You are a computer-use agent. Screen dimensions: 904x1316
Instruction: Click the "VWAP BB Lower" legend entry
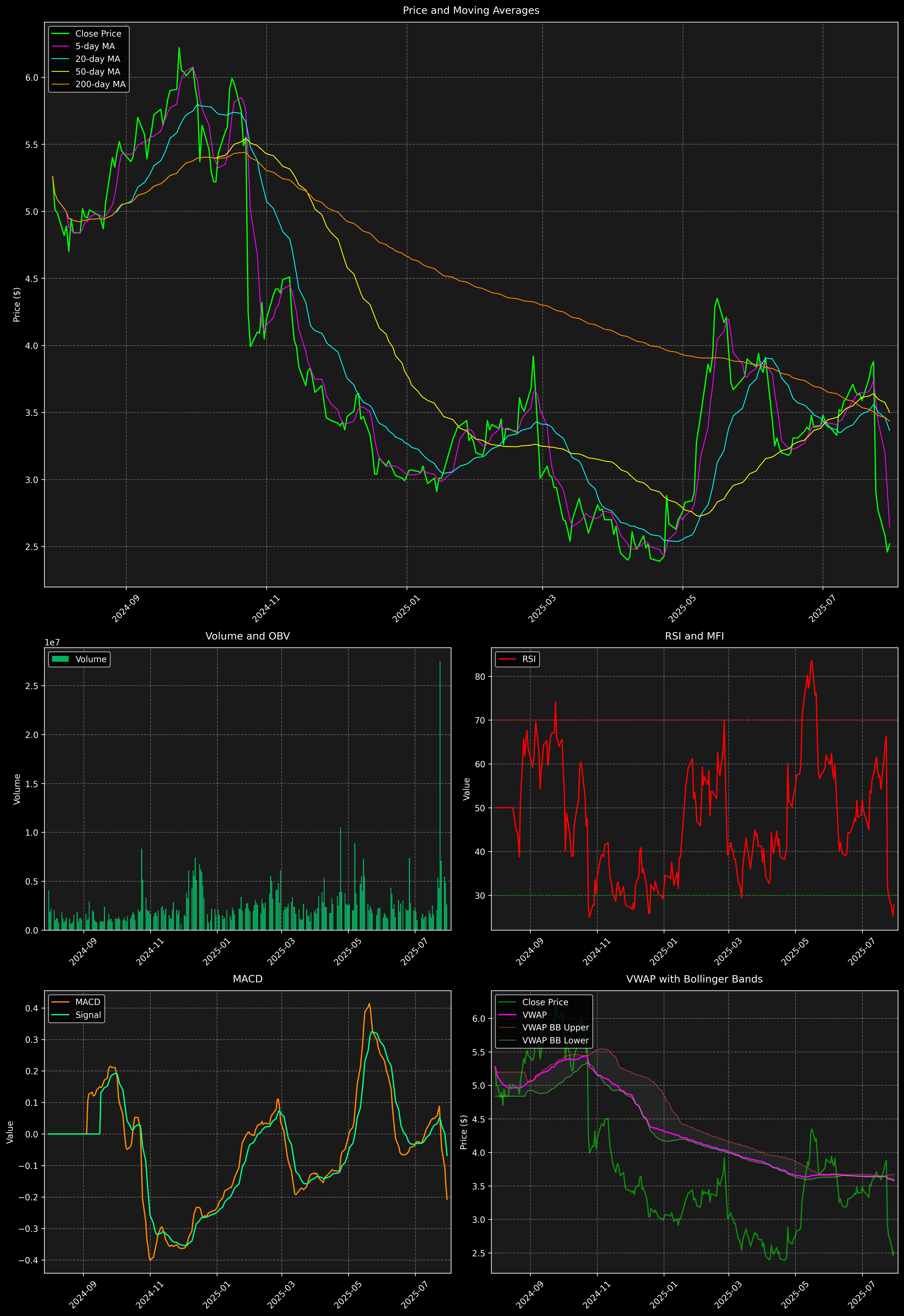pyautogui.click(x=556, y=1040)
